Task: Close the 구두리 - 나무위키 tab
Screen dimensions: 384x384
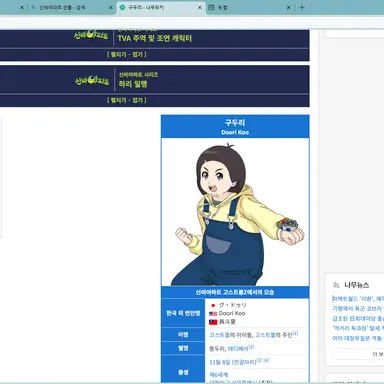Action: pos(200,7)
